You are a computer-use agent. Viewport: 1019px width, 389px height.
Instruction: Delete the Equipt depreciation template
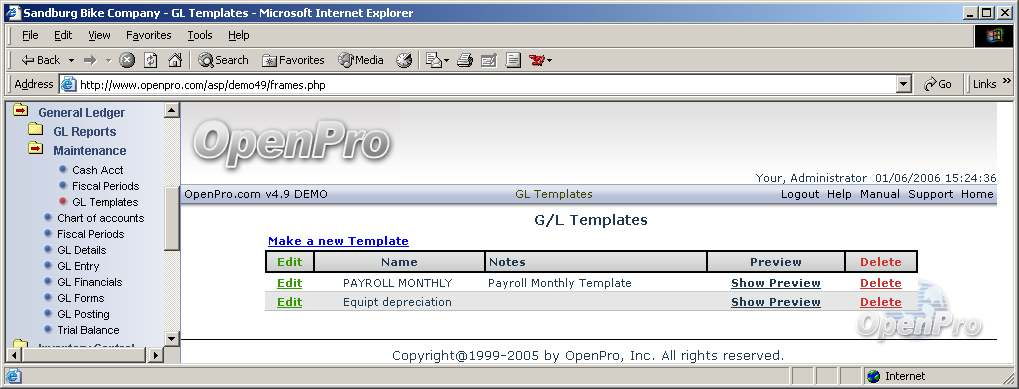coord(881,302)
